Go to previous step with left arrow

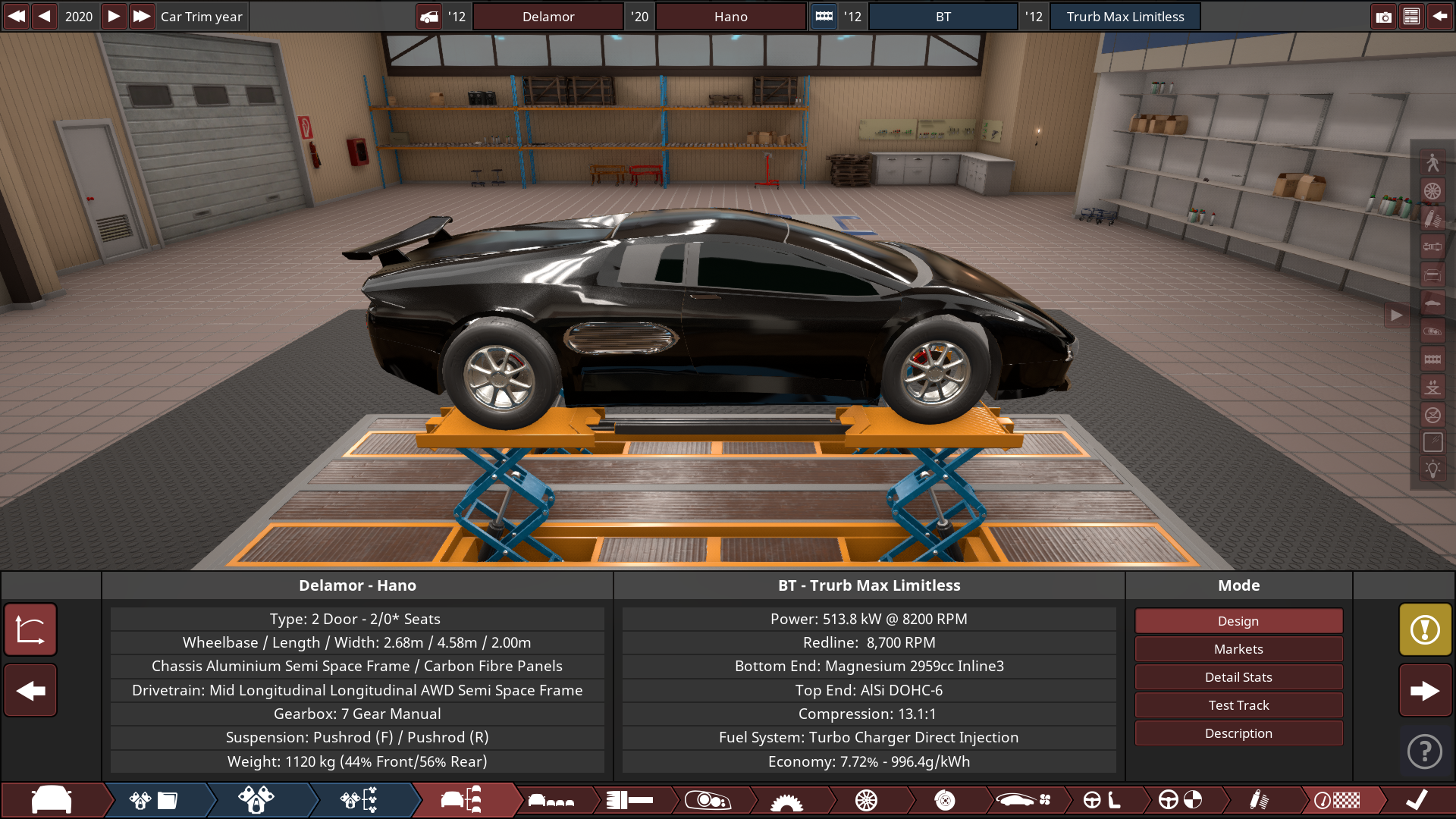point(30,690)
